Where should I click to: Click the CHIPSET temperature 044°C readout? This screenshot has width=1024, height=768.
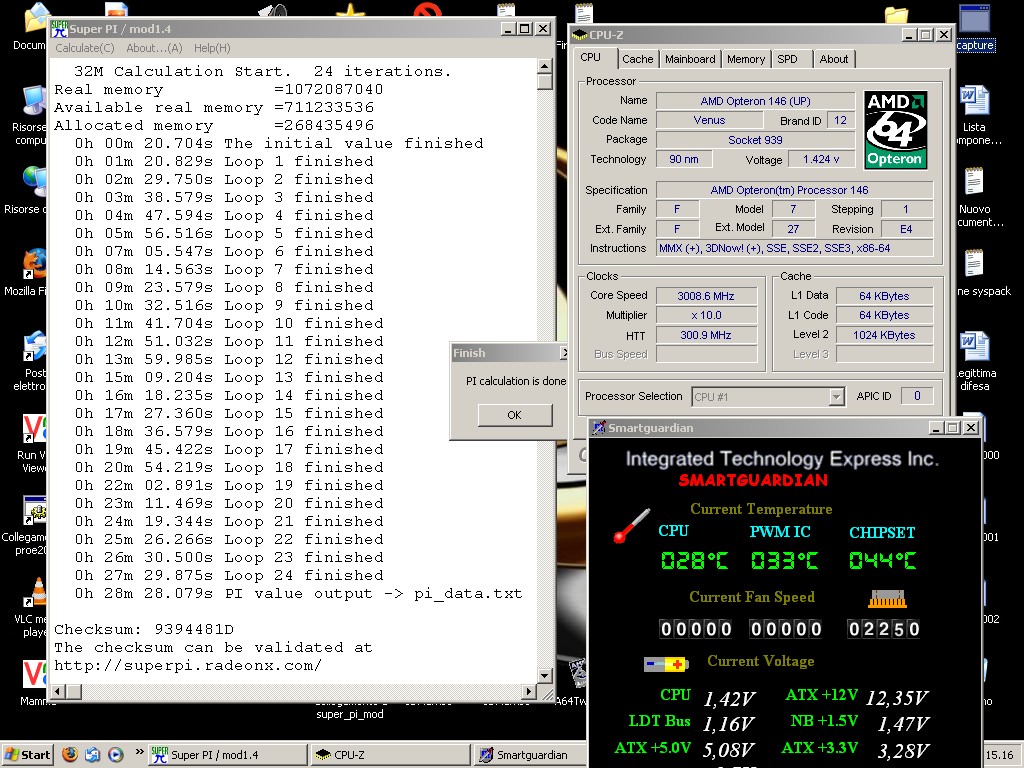coord(882,560)
